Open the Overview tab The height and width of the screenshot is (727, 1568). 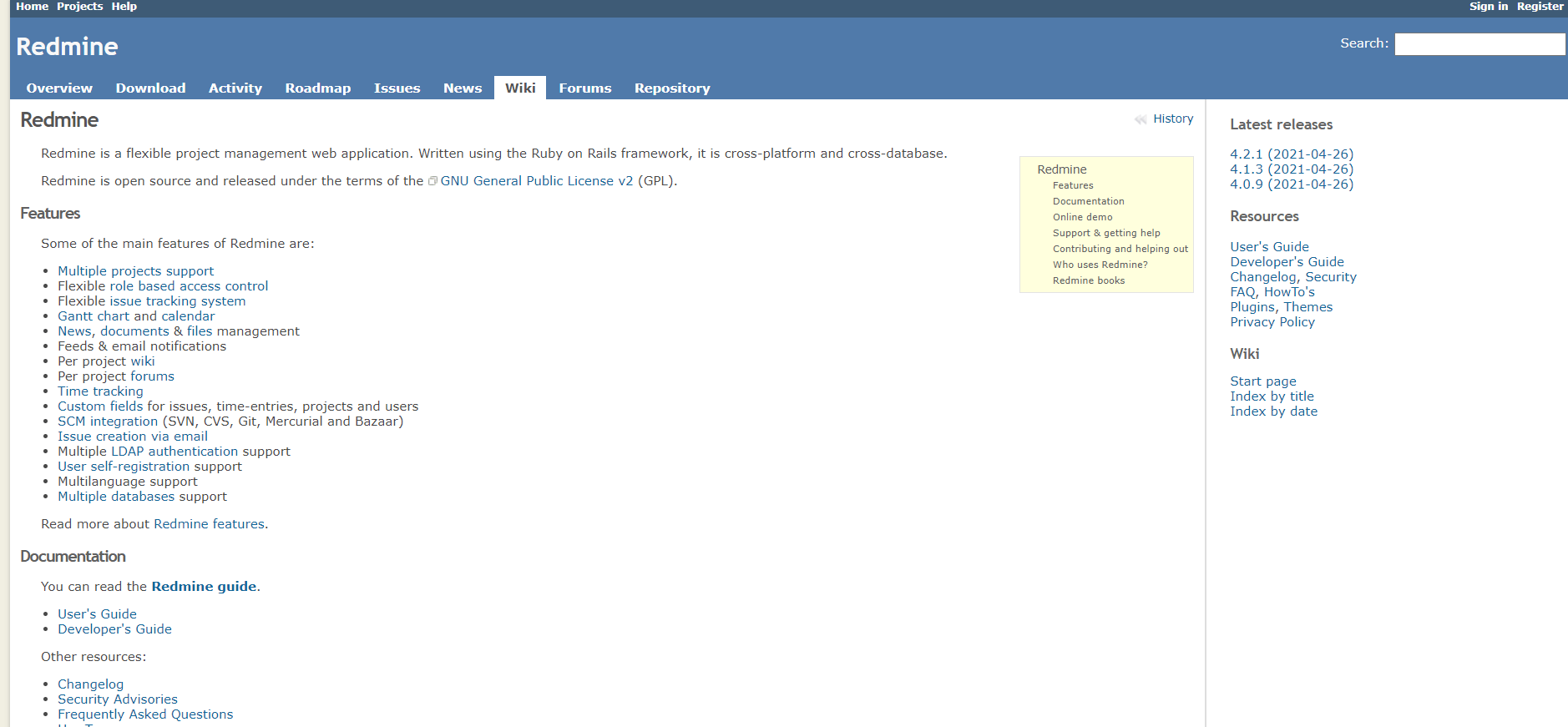click(x=59, y=88)
